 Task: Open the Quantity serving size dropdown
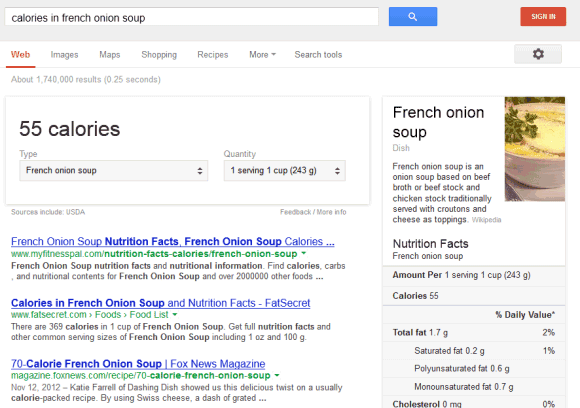[x=284, y=171]
